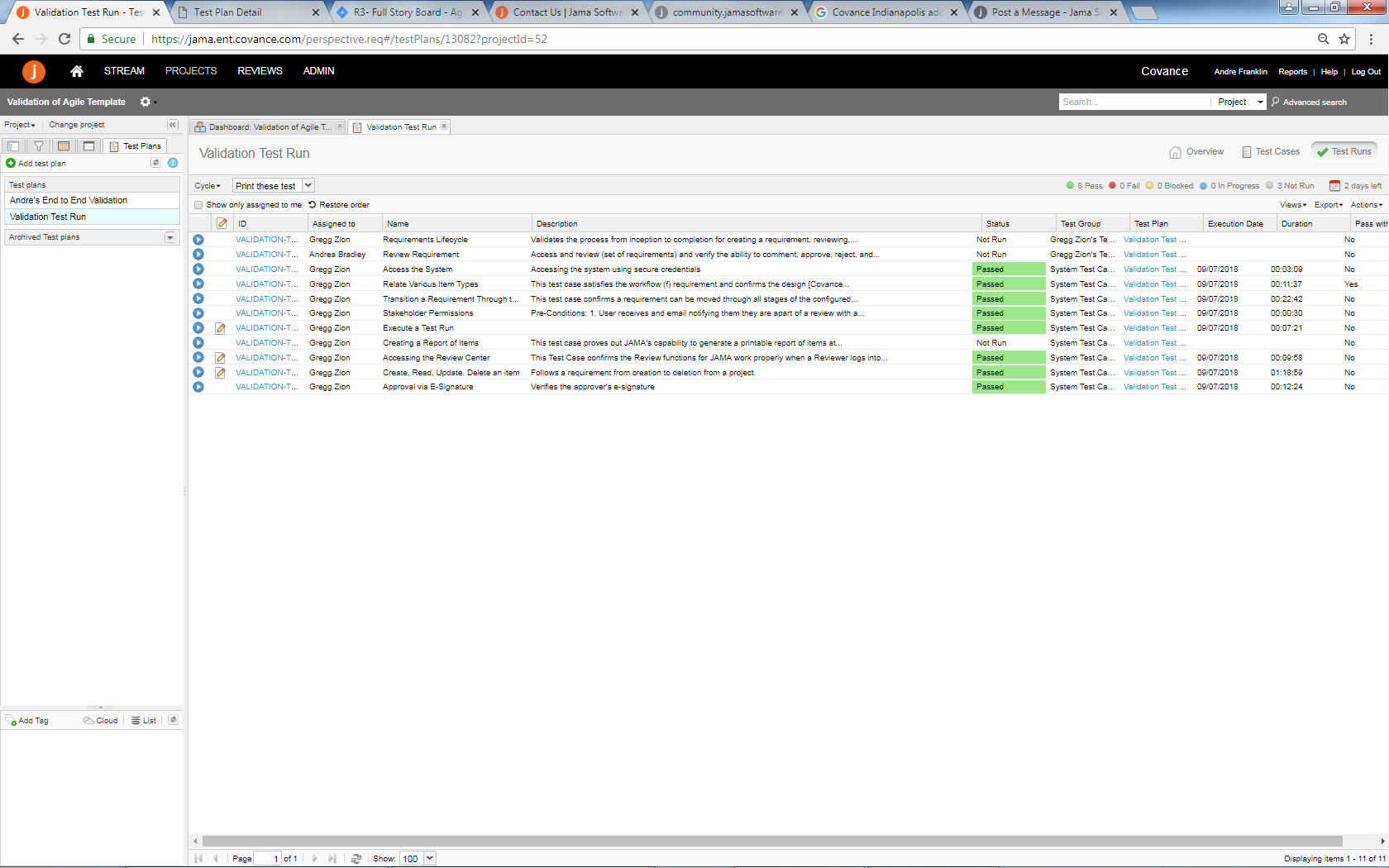Switch to the Test Plan Detail browser tab

click(x=247, y=12)
